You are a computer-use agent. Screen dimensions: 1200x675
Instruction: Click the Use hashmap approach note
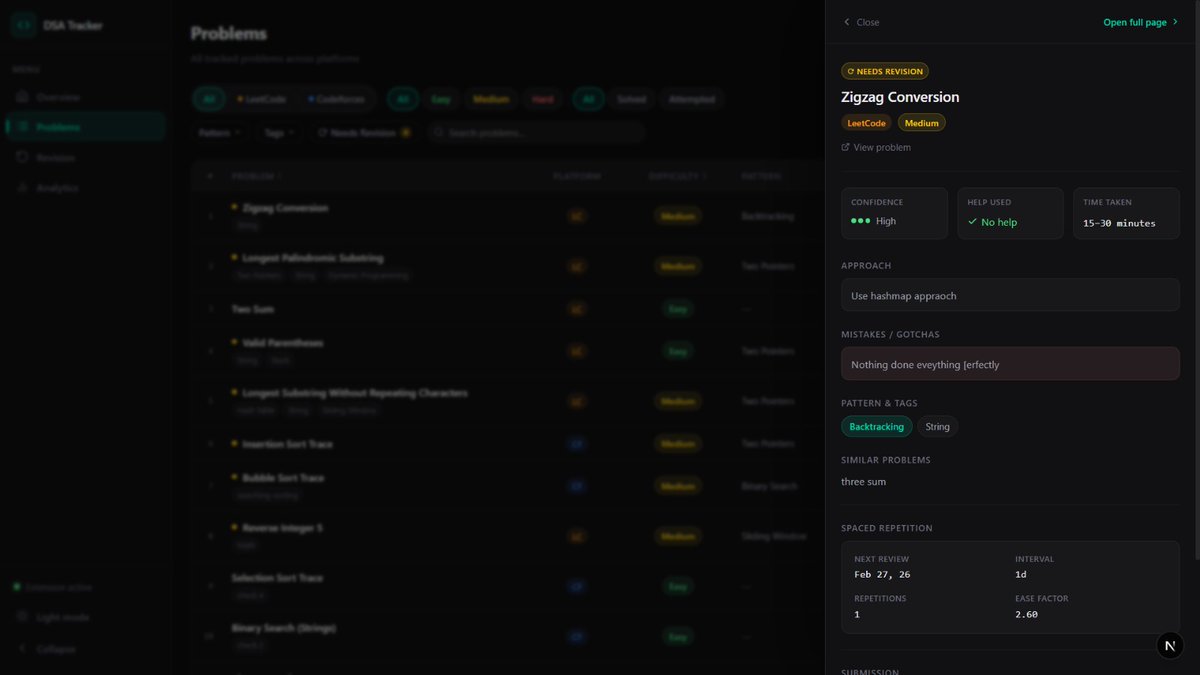click(1010, 295)
